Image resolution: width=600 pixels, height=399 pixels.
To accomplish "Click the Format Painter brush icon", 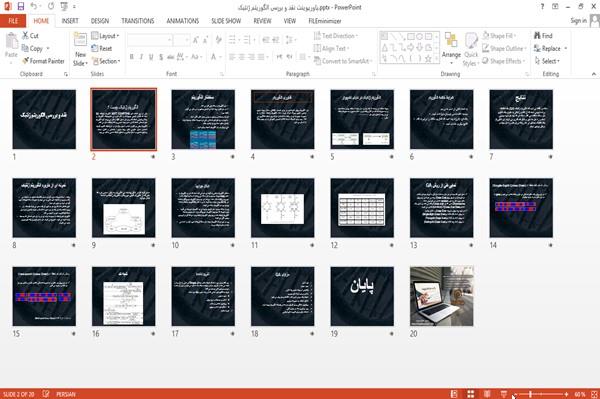I will click(x=25, y=61).
